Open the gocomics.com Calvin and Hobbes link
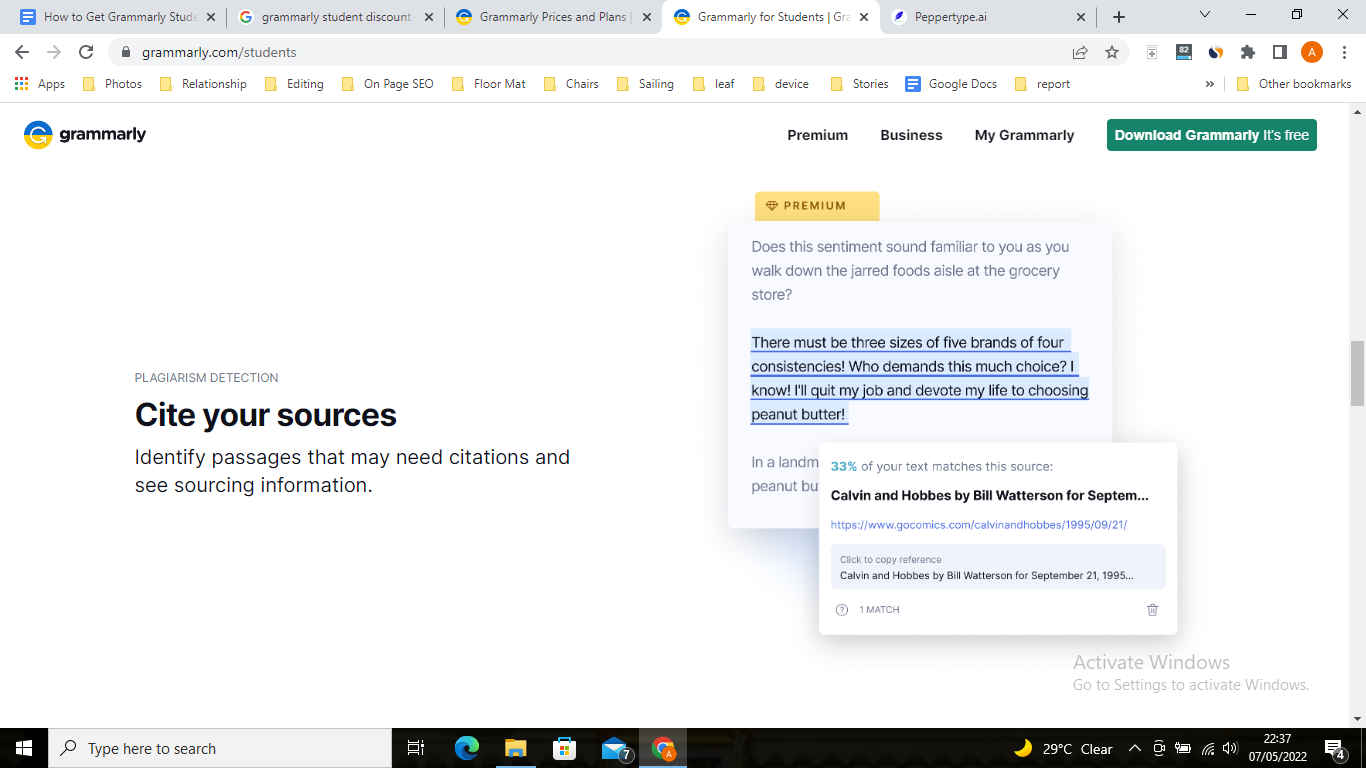Image resolution: width=1366 pixels, height=768 pixels. [978, 524]
